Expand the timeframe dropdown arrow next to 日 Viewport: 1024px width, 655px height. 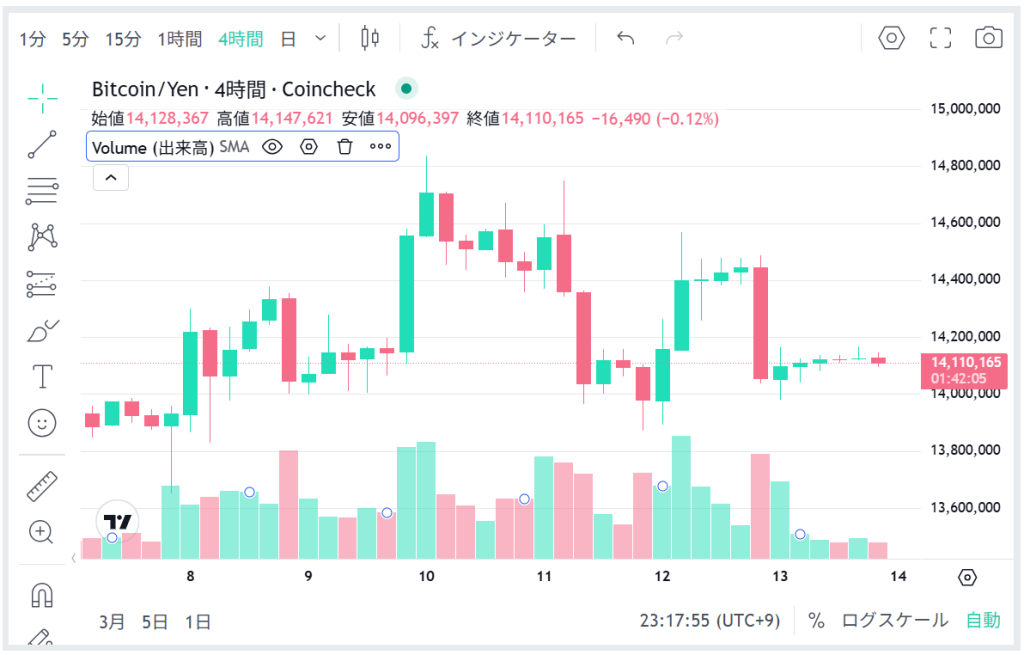click(x=320, y=38)
